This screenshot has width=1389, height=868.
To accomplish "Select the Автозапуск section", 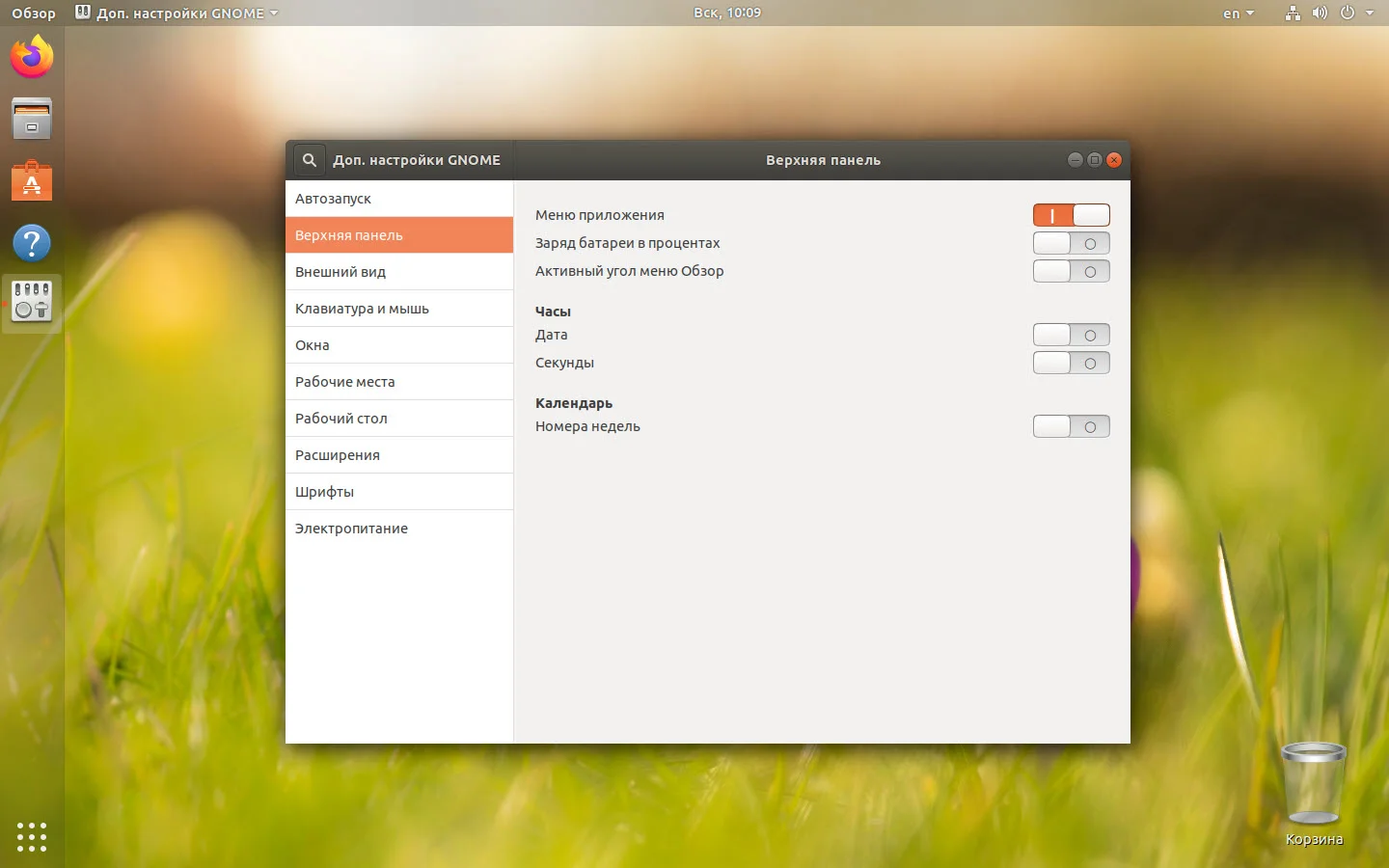I will tap(399, 199).
